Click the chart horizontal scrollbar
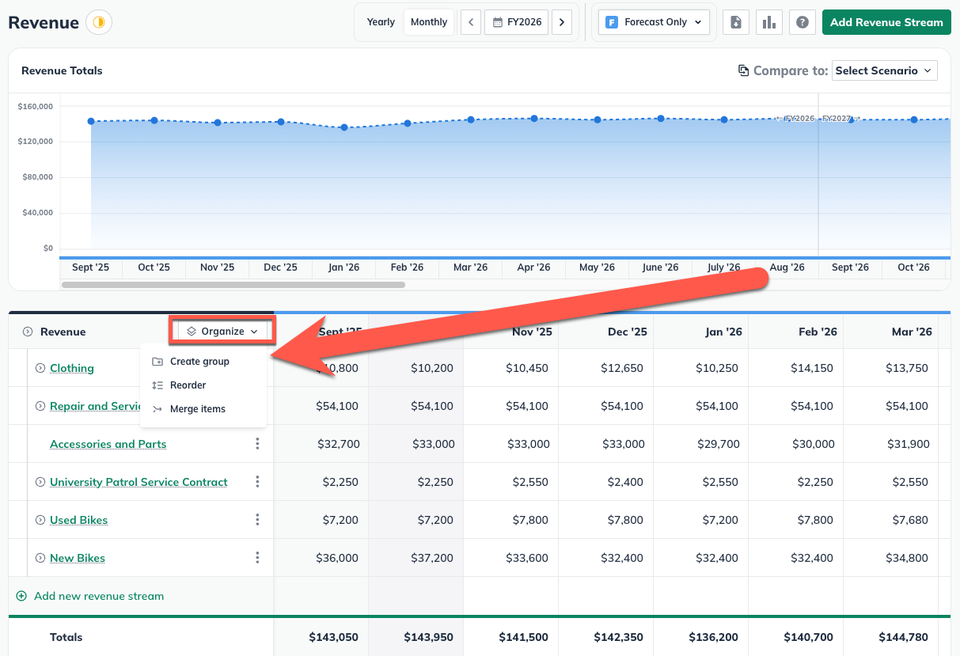This screenshot has width=960, height=656. (233, 285)
